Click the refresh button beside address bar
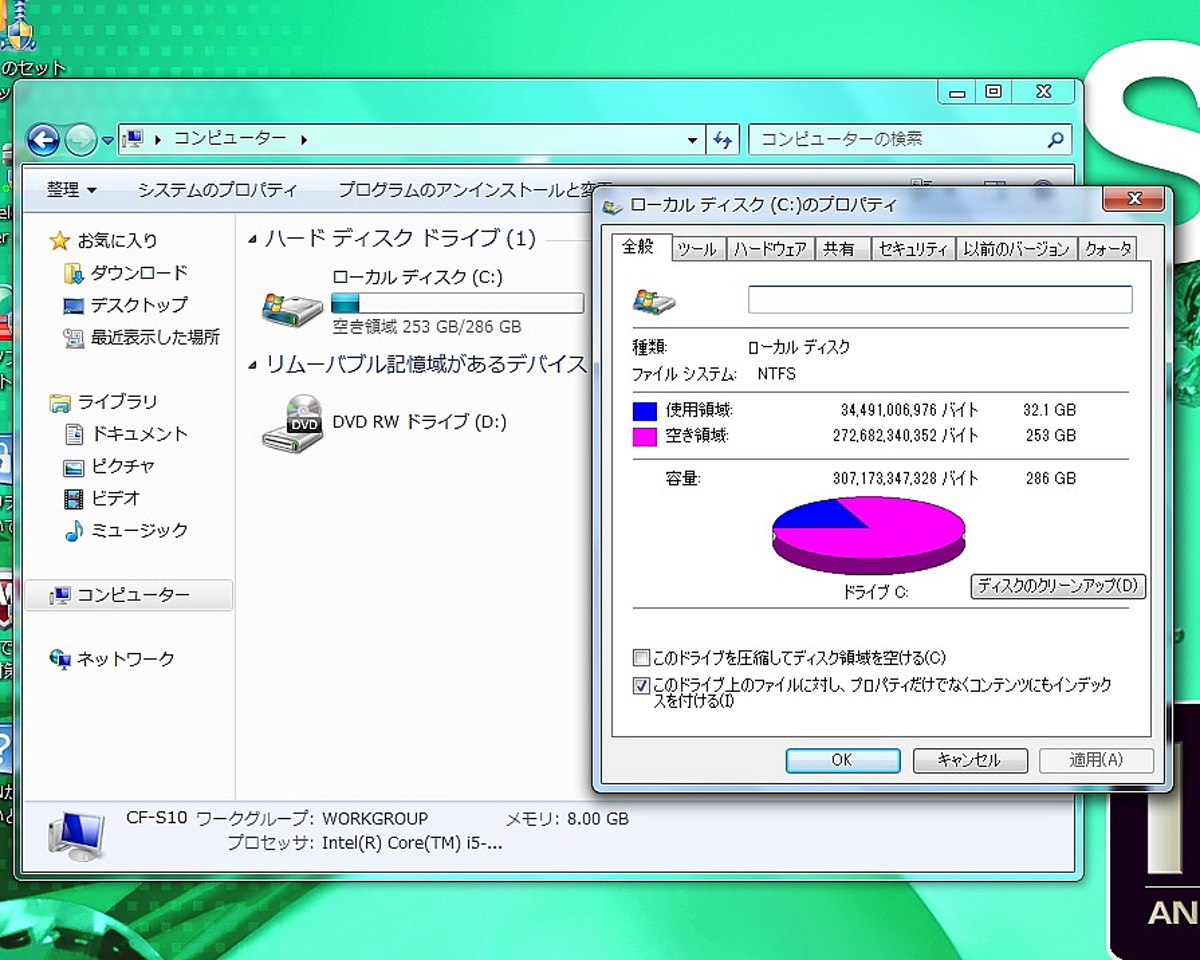The width and height of the screenshot is (1200, 960). pyautogui.click(x=722, y=140)
